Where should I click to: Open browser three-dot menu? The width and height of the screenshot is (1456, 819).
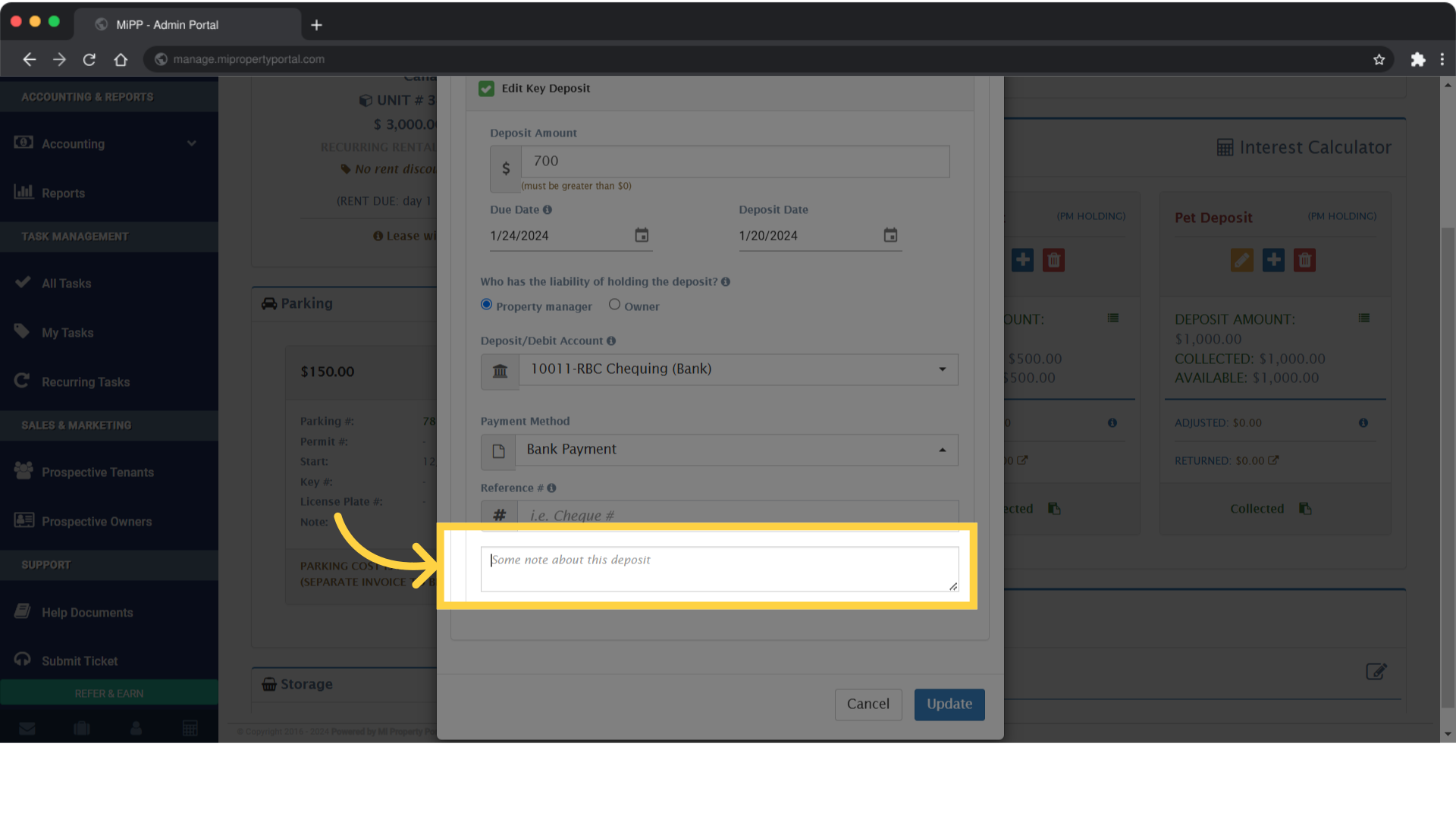tap(1442, 60)
